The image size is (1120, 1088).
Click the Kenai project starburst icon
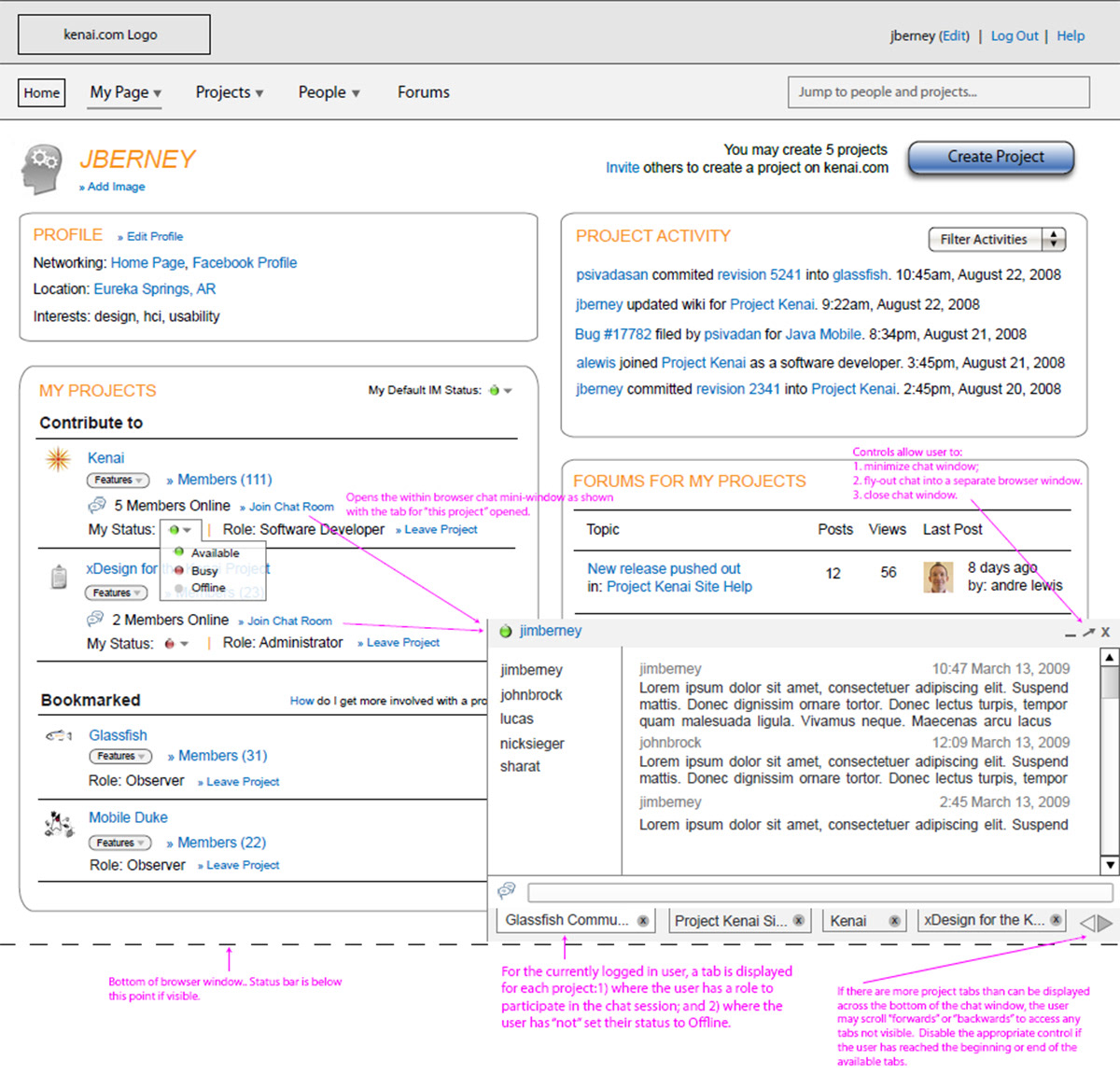(58, 458)
